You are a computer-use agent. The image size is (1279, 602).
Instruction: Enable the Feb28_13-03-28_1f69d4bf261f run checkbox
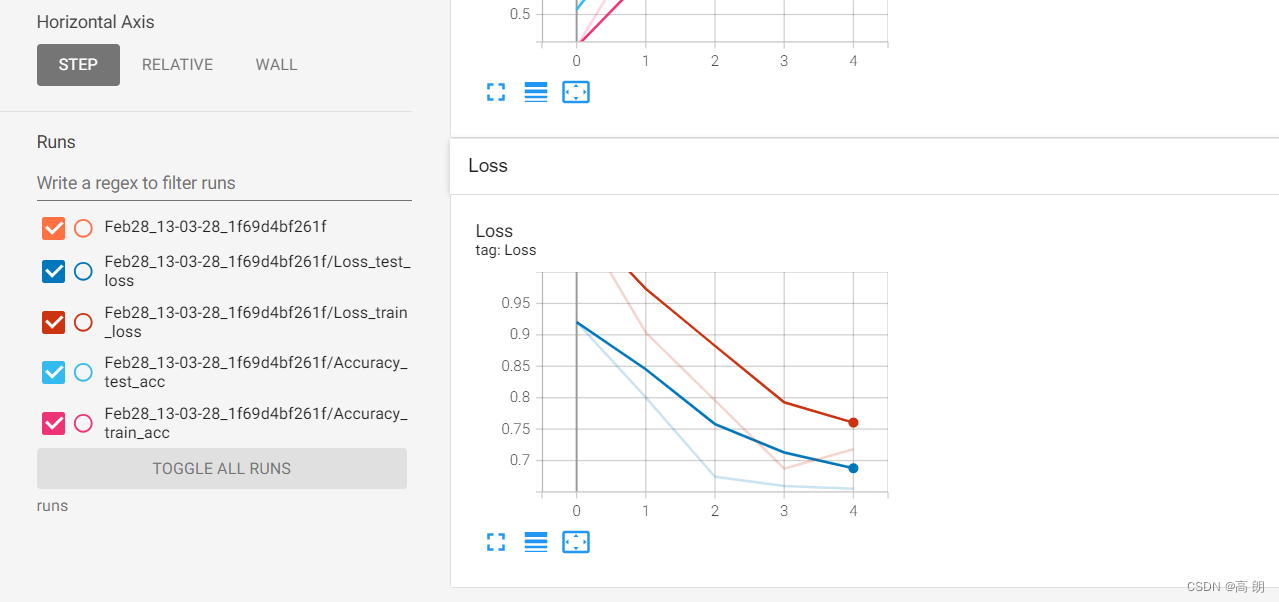coord(53,228)
